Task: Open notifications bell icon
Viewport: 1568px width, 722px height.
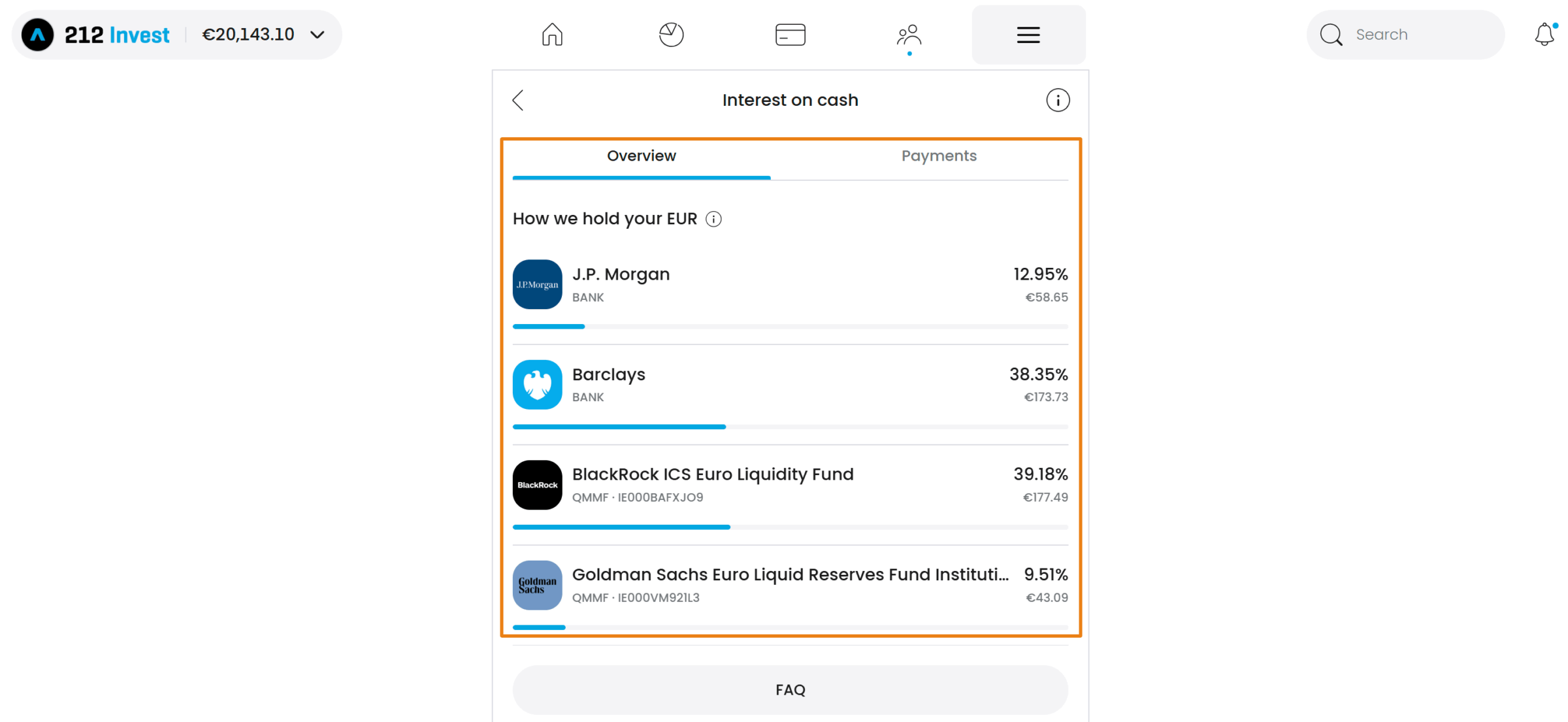Action: pos(1544,35)
